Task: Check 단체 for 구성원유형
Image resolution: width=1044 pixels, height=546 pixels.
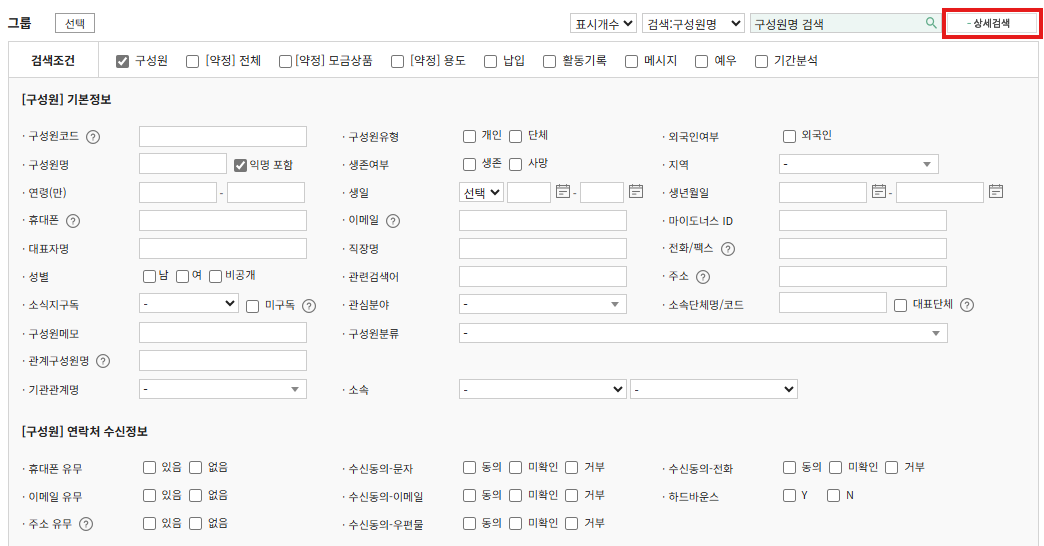Action: pos(515,136)
